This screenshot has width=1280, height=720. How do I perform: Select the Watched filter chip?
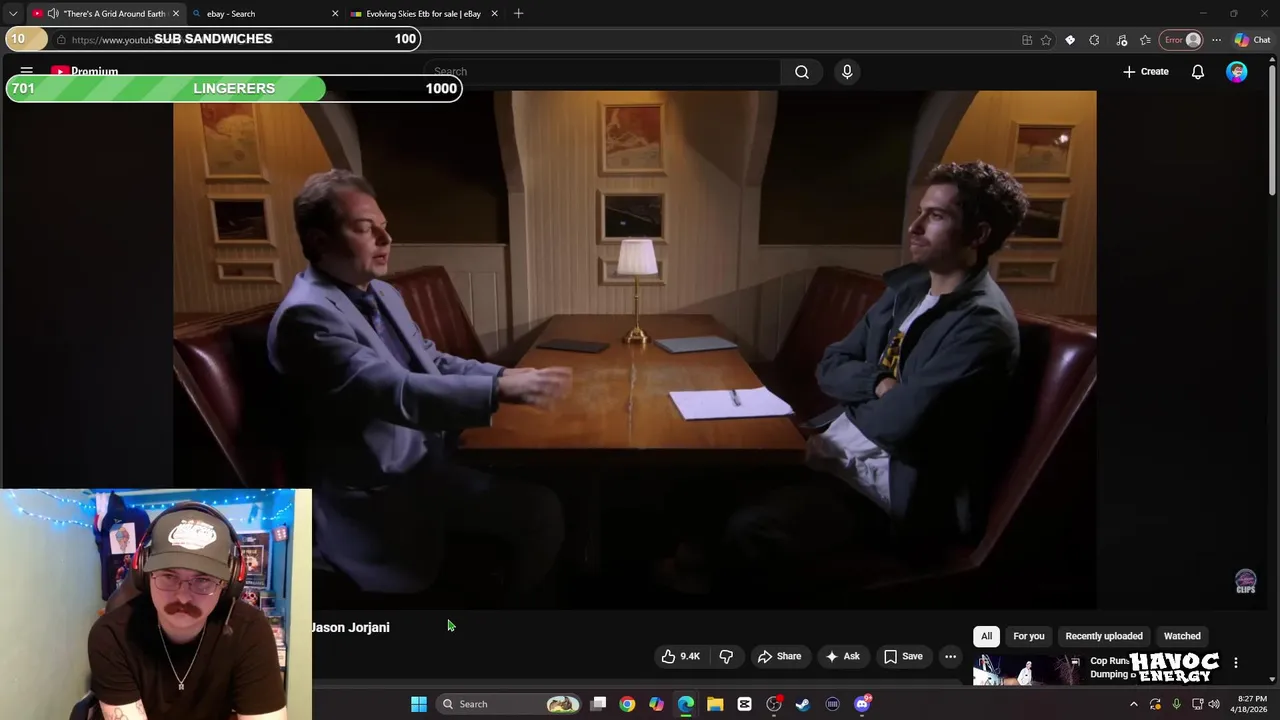1182,636
